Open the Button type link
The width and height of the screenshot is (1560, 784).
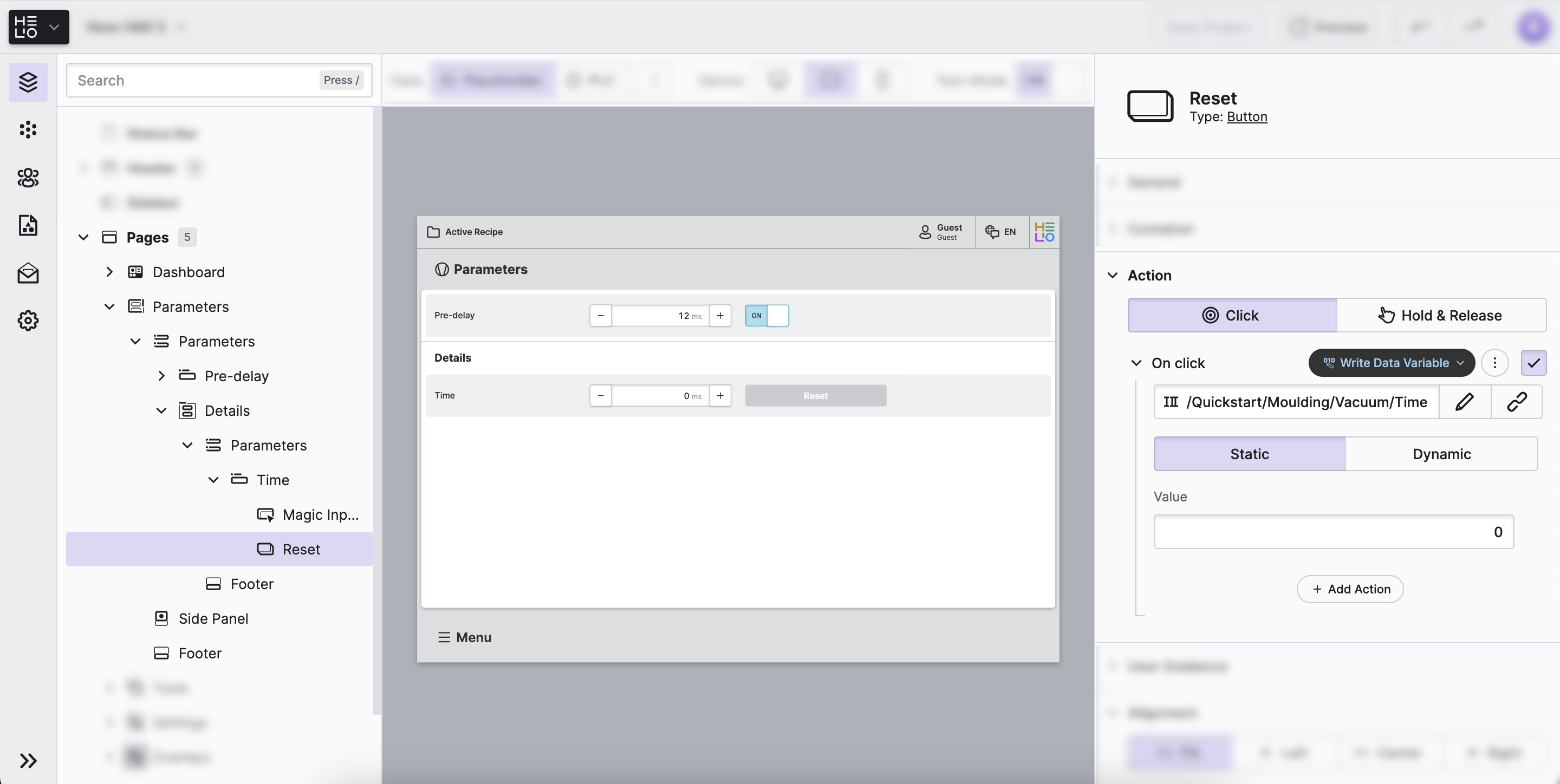point(1246,117)
